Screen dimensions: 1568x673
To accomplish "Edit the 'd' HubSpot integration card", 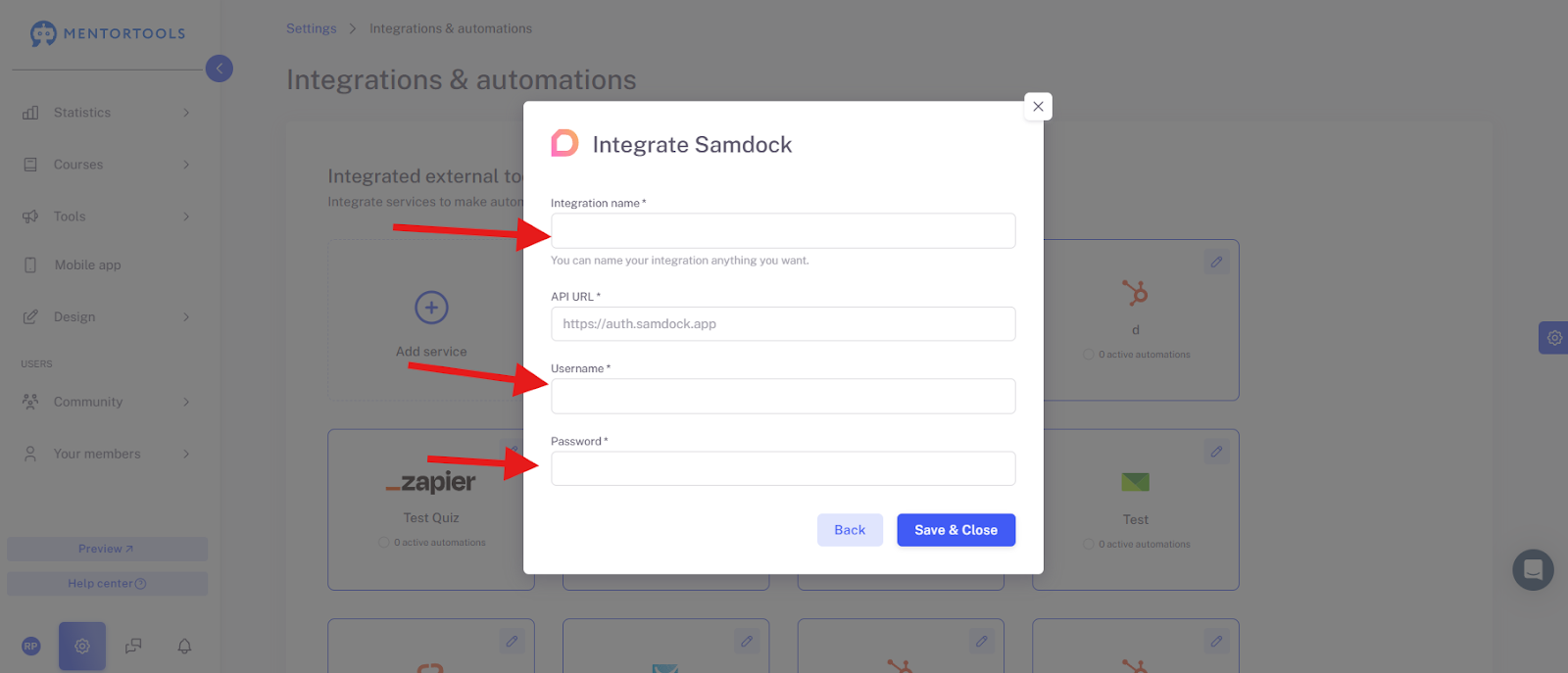I will tap(1216, 263).
